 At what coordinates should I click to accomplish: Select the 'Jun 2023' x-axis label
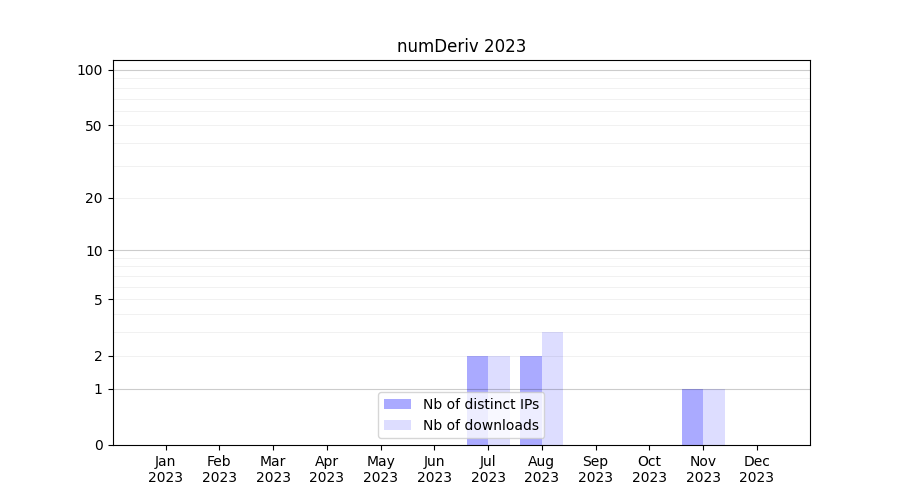[434, 469]
